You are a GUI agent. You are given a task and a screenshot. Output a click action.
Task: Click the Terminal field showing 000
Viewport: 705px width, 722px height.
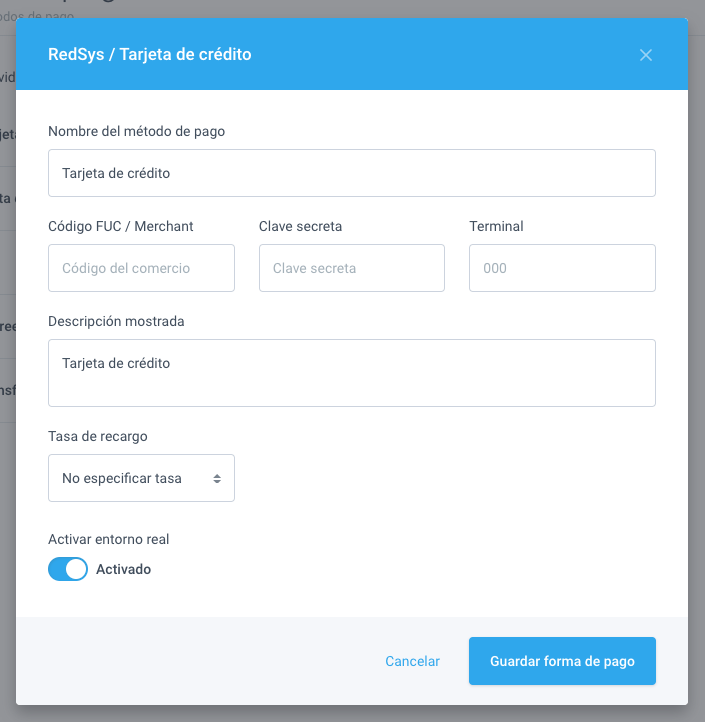tap(562, 268)
